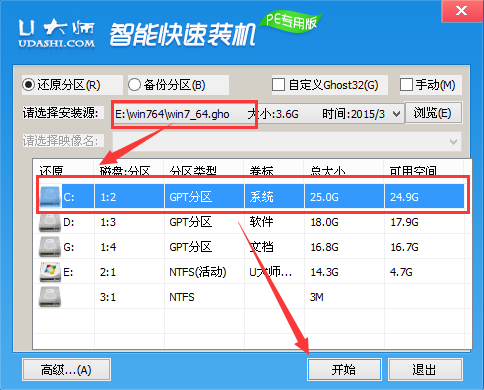Click the green PE专用版 badge
Viewport: 484px width, 390px height.
tap(292, 22)
